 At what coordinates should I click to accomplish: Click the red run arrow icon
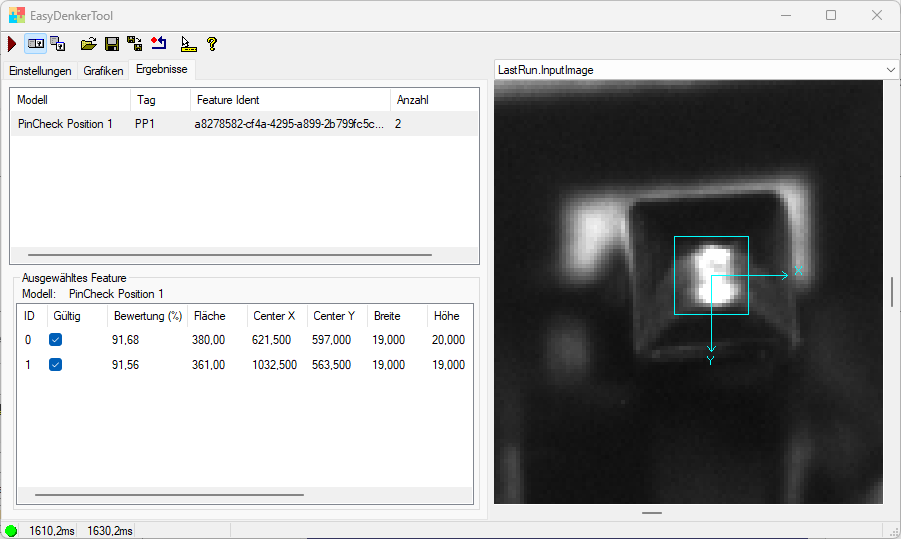click(12, 44)
